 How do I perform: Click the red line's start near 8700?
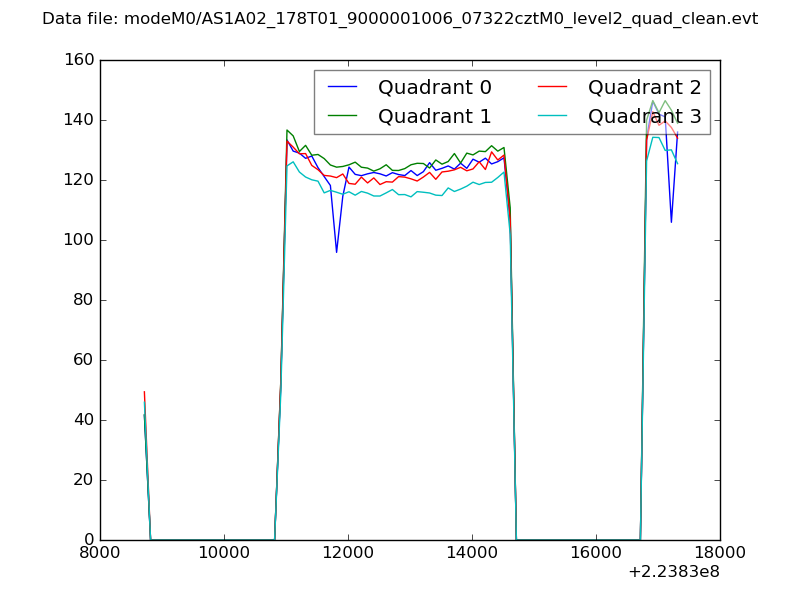(144, 392)
